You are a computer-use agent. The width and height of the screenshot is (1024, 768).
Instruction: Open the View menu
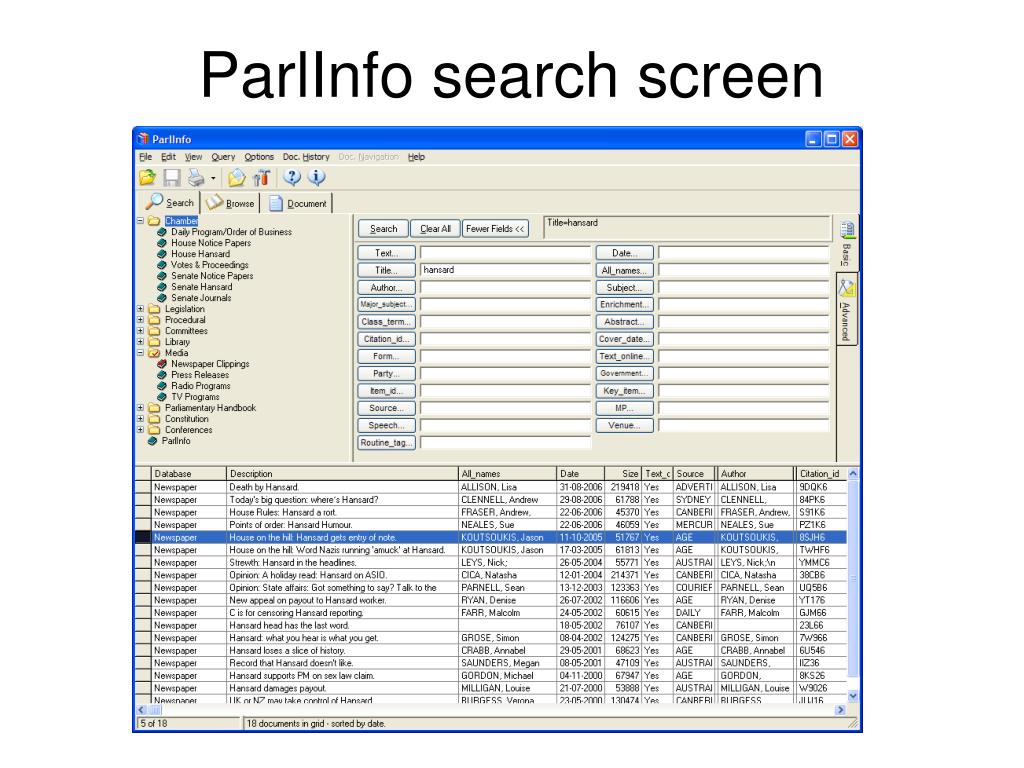tap(193, 157)
